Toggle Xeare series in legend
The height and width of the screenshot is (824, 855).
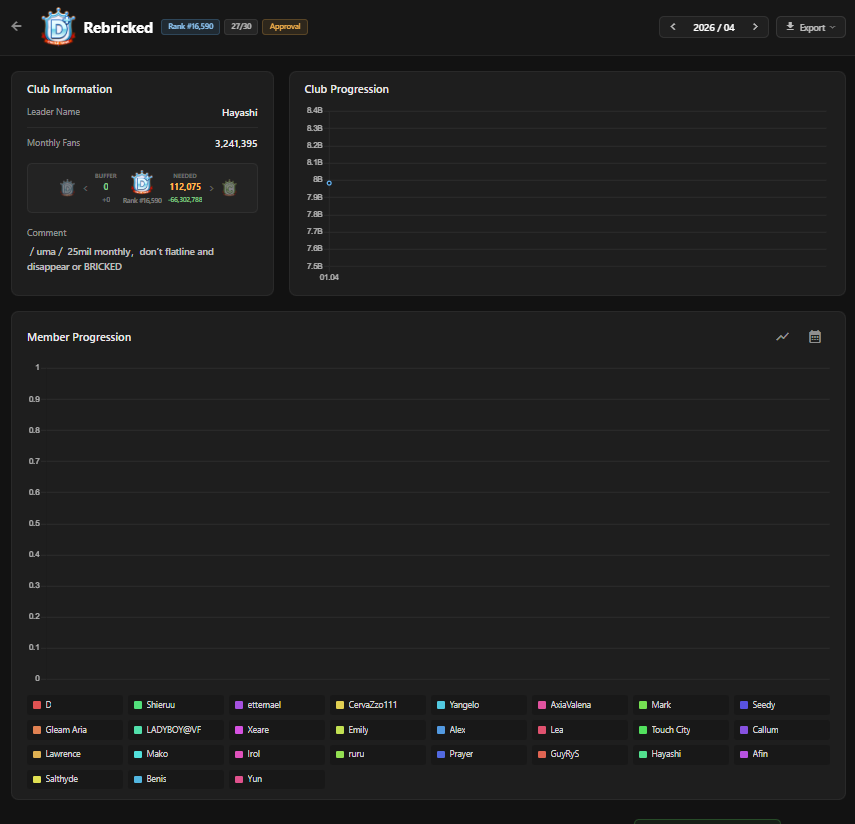coord(276,730)
